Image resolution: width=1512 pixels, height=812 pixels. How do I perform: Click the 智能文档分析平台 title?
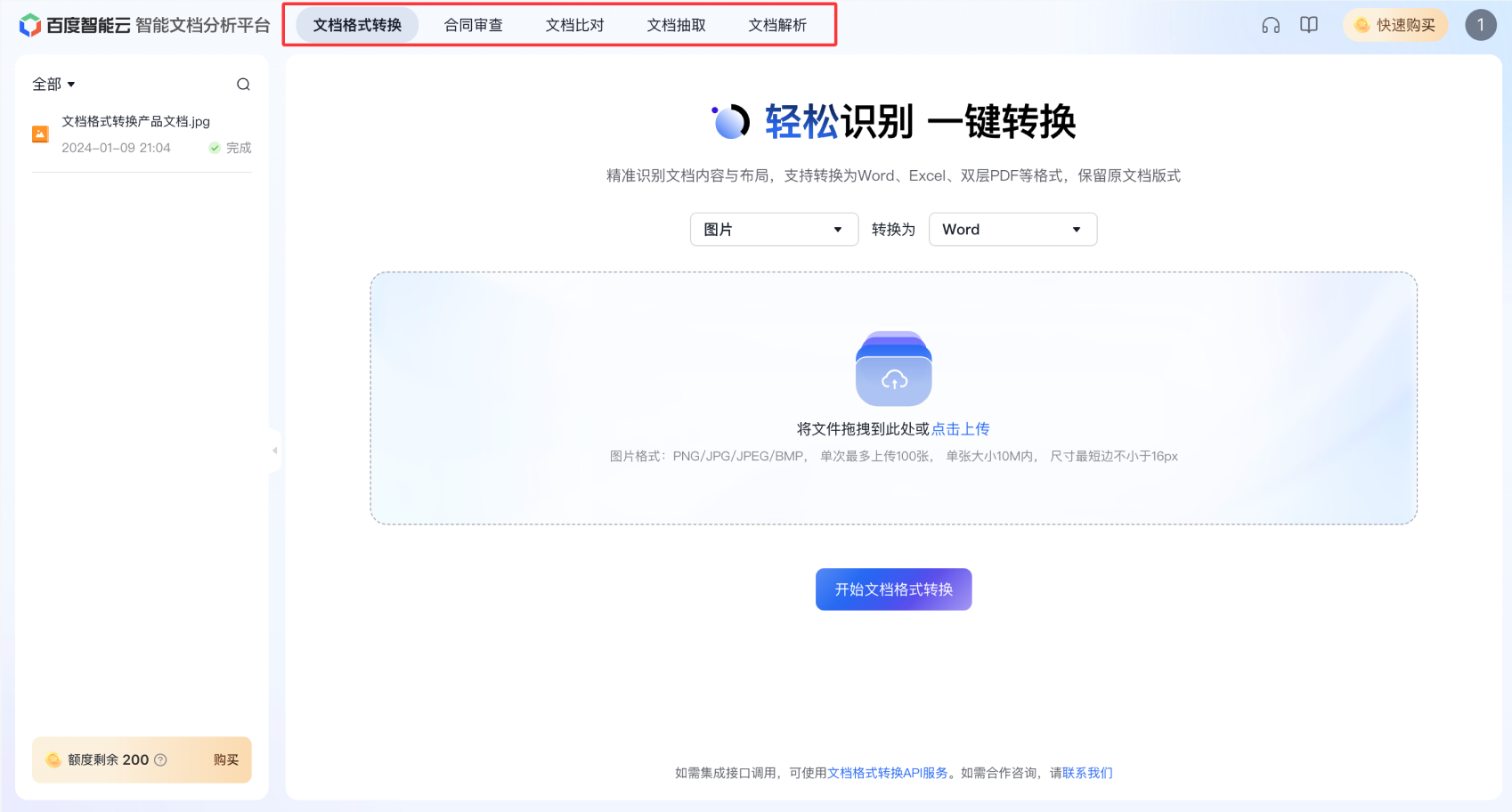(203, 25)
